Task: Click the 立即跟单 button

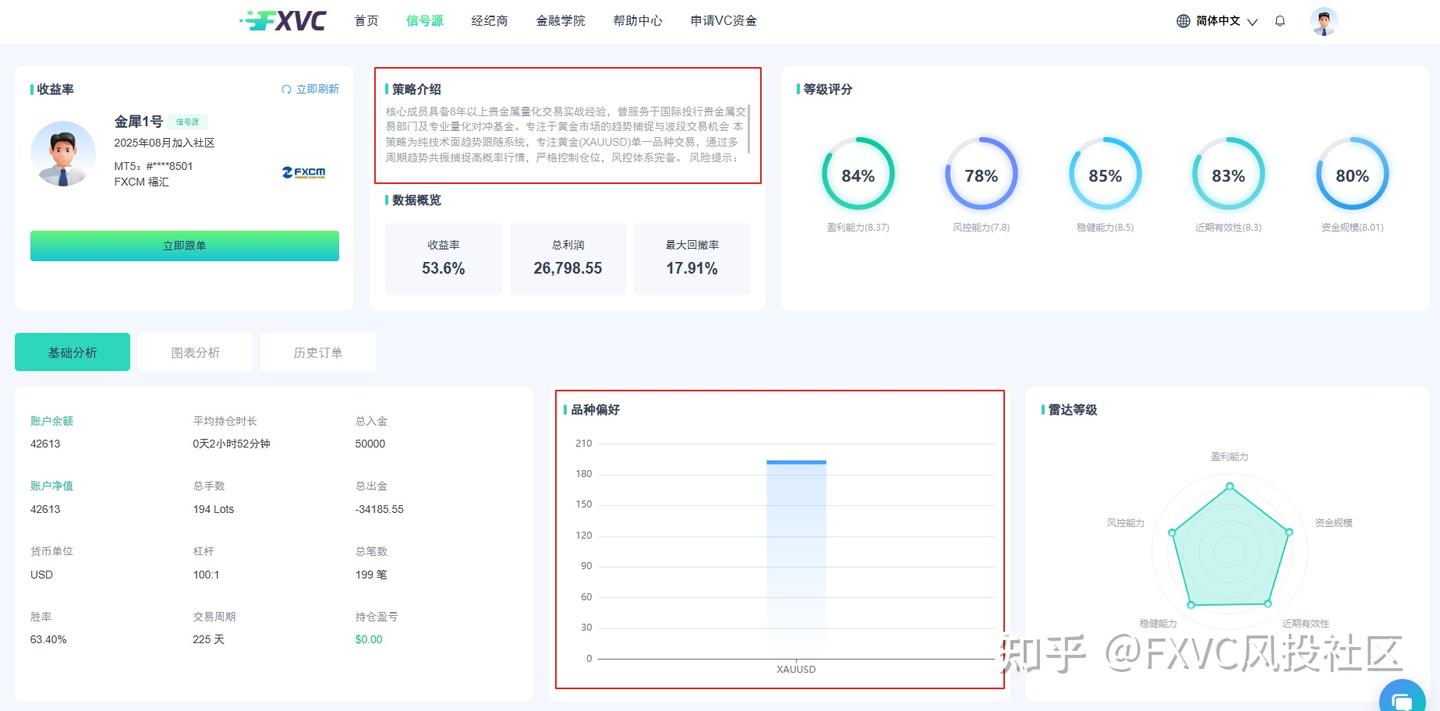Action: pos(184,245)
